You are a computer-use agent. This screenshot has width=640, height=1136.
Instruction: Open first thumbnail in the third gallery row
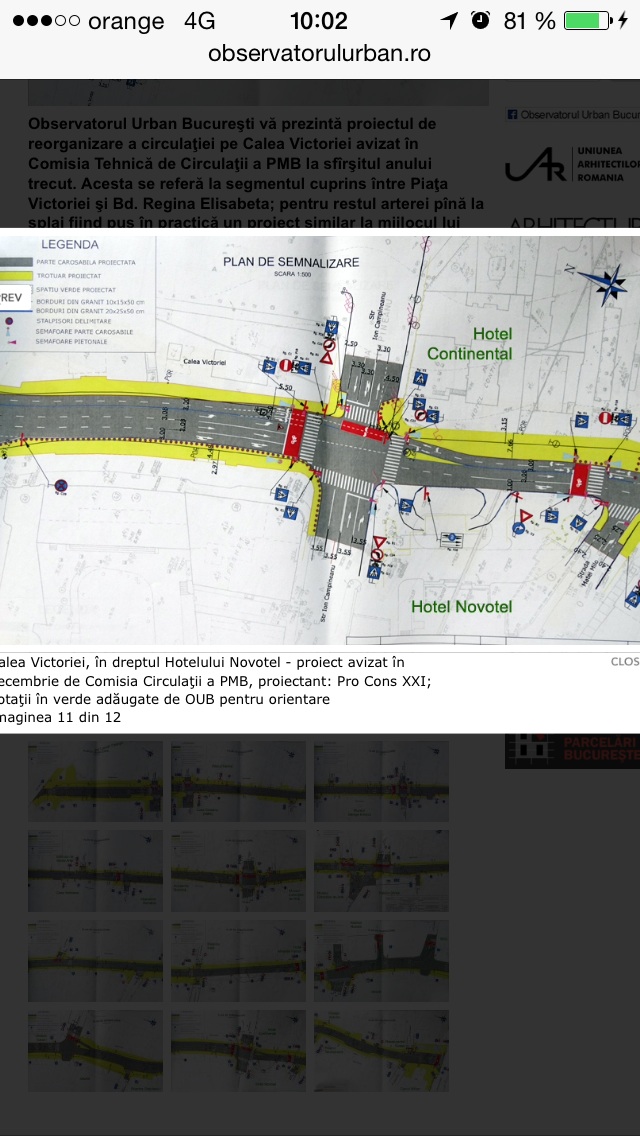point(95,961)
